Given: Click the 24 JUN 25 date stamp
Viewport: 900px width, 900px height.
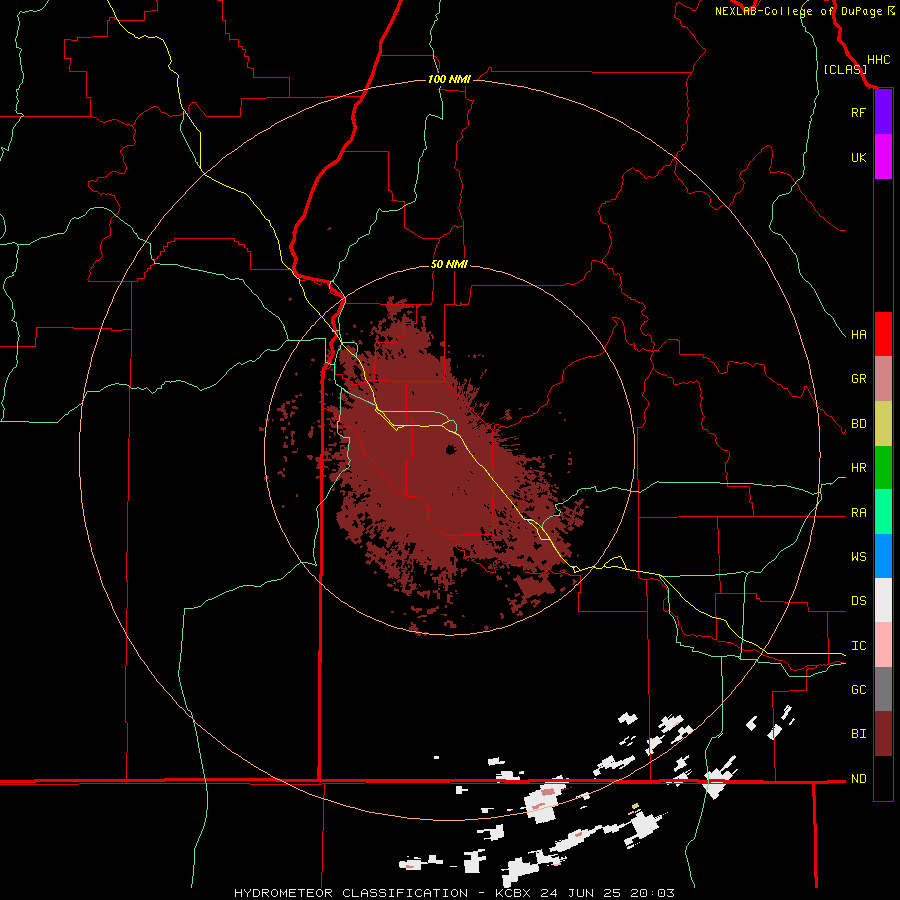Looking at the screenshot, I should (581, 893).
